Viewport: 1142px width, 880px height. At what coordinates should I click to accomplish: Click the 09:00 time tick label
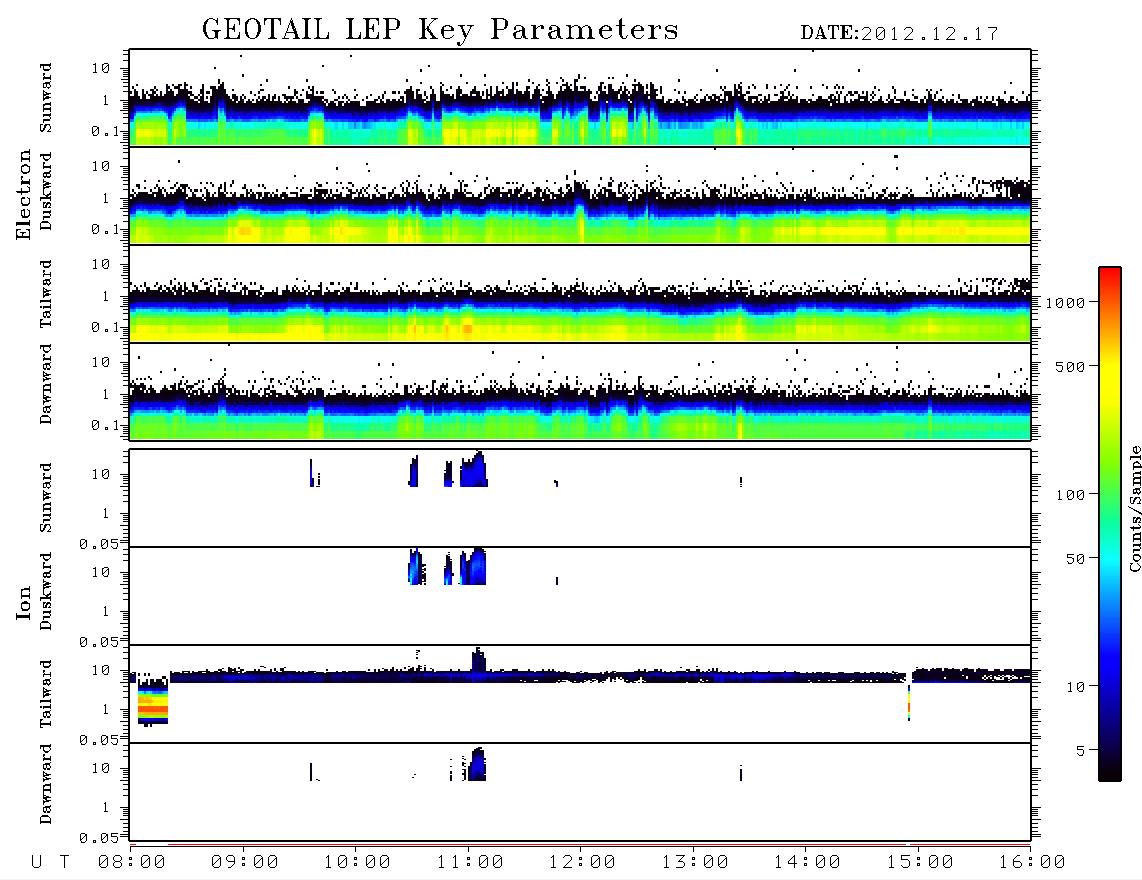245,863
